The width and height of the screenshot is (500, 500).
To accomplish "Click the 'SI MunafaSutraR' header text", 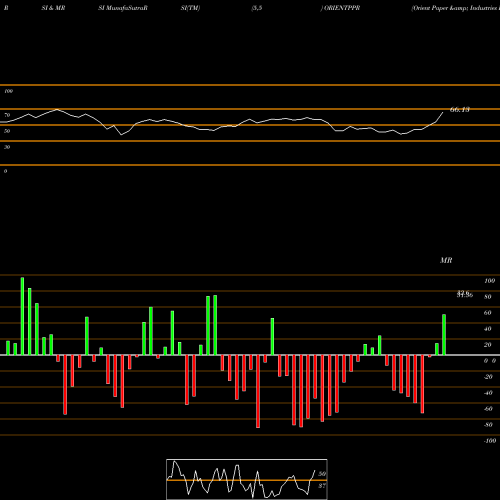I will pos(123,8).
